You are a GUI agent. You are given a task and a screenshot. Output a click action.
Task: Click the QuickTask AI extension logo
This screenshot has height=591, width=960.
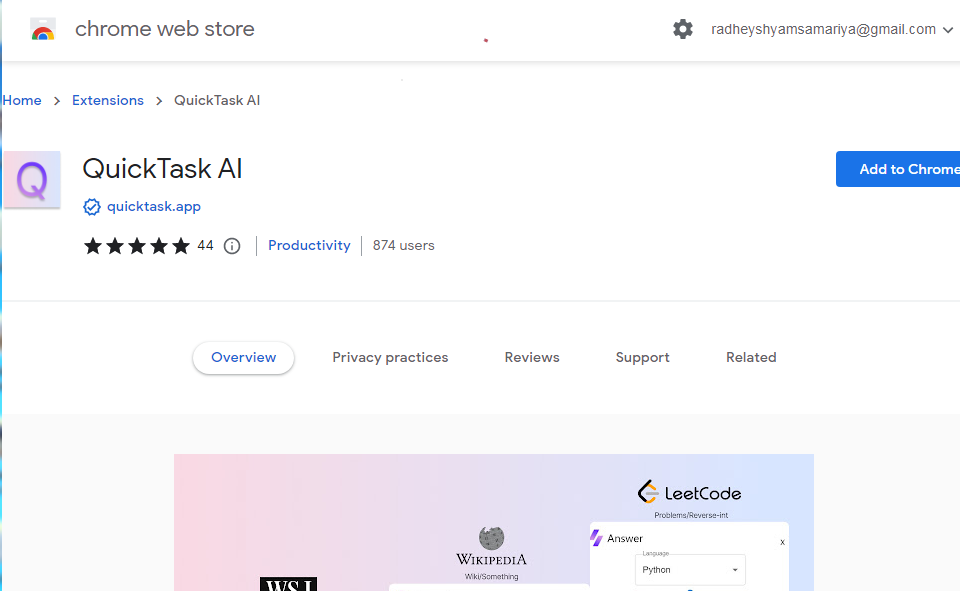(x=32, y=180)
